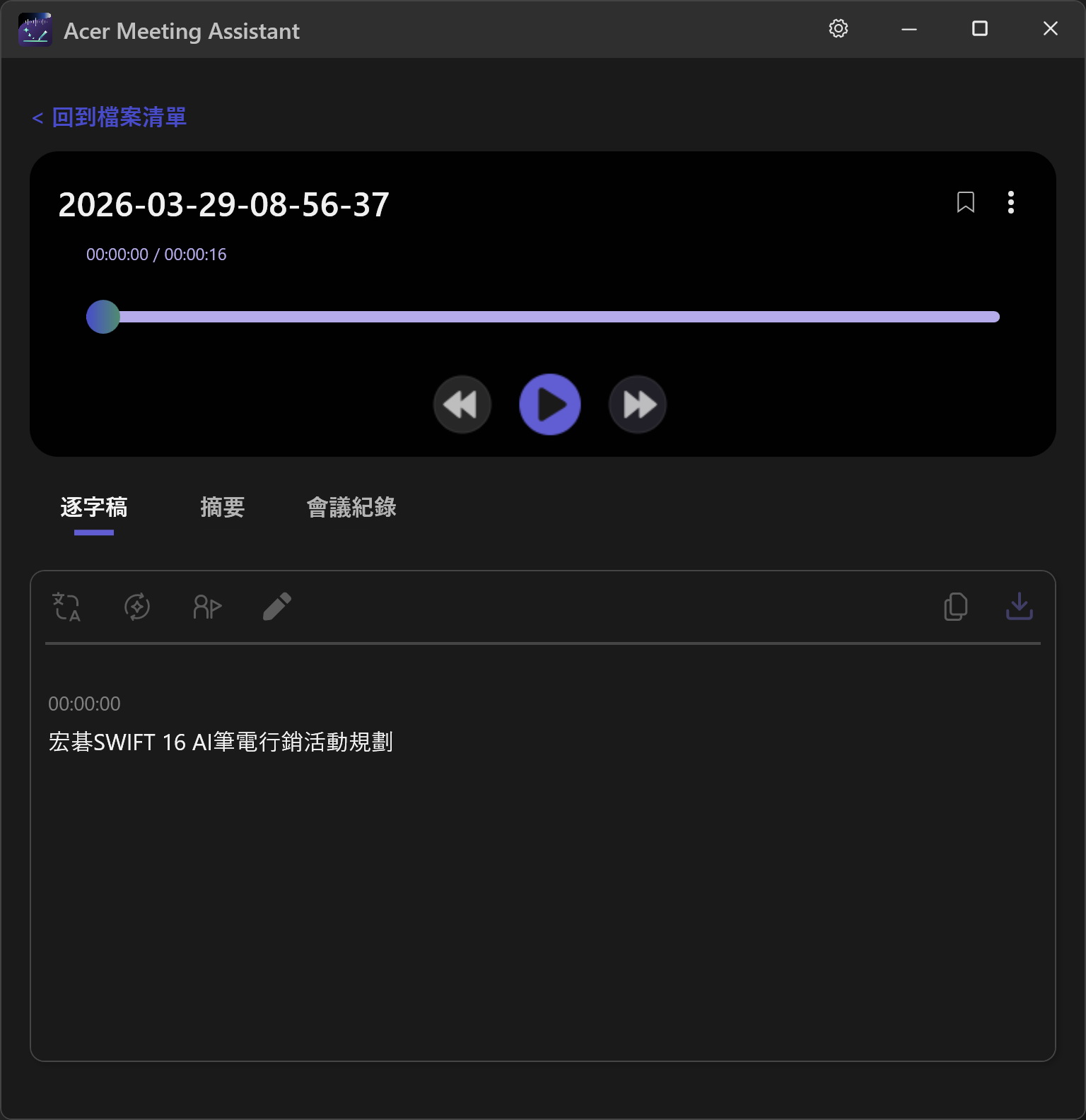Viewport: 1086px width, 1120px height.
Task: Open the three-dot more options menu
Action: coord(1010,202)
